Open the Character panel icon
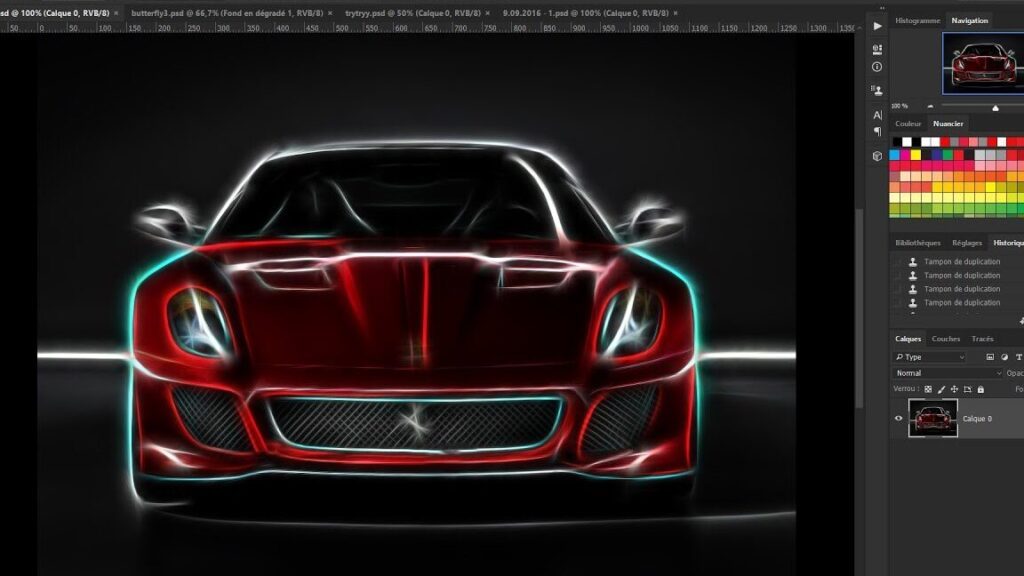Viewport: 1024px width, 576px height. pos(877,115)
